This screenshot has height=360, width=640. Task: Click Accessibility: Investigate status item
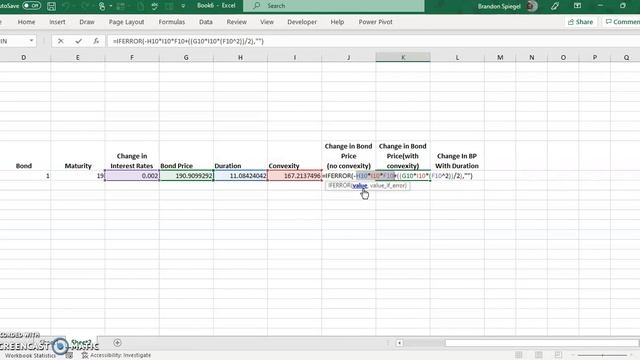click(116, 356)
